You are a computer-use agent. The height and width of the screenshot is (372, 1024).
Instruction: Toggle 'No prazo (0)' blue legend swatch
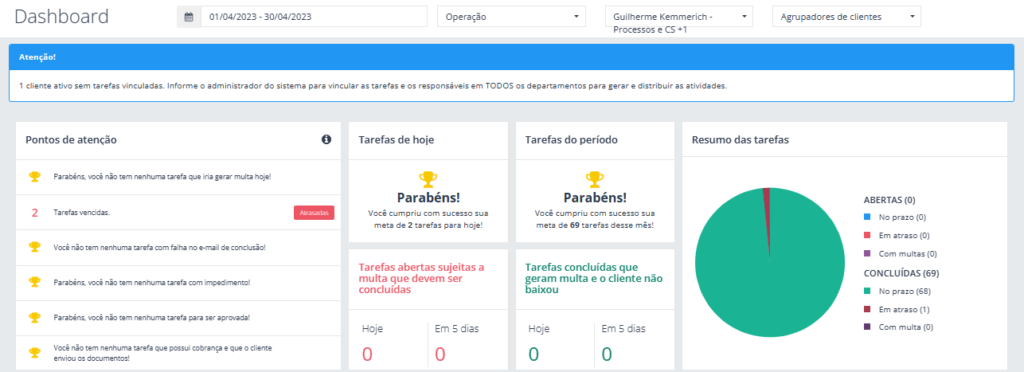coord(867,217)
